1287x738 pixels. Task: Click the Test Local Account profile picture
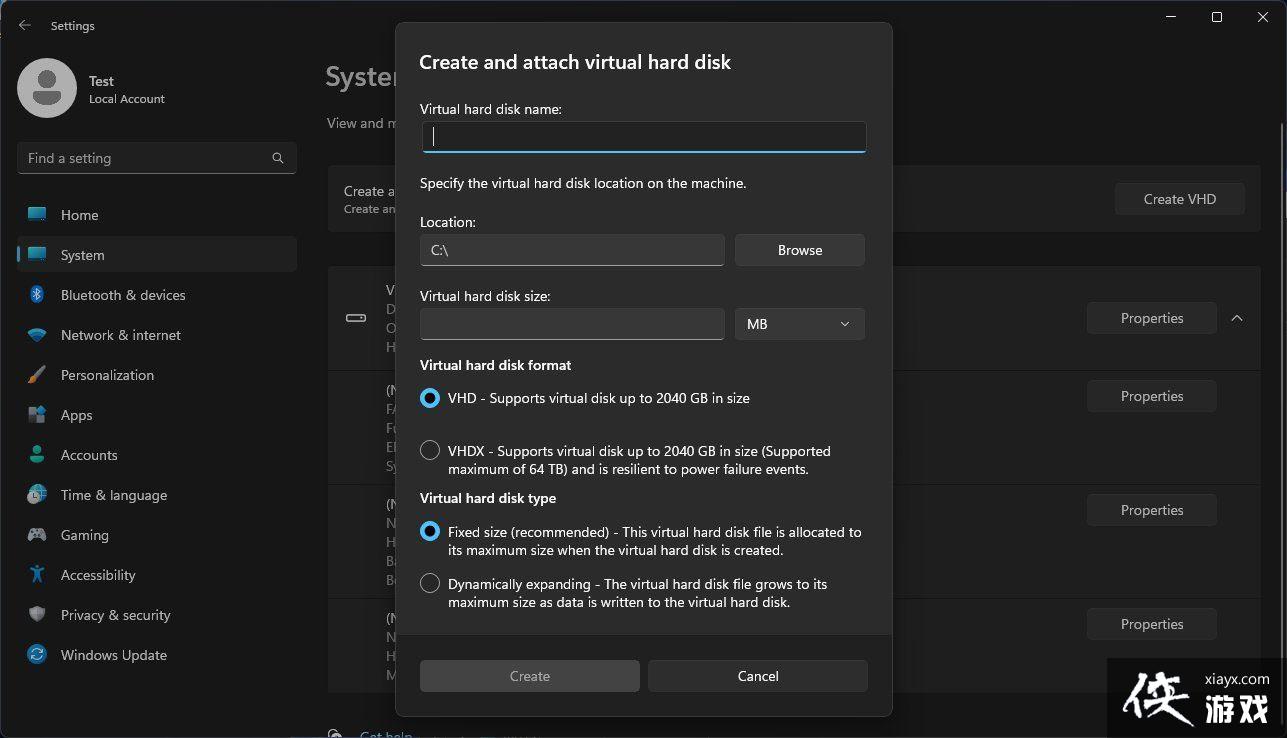pos(46,88)
